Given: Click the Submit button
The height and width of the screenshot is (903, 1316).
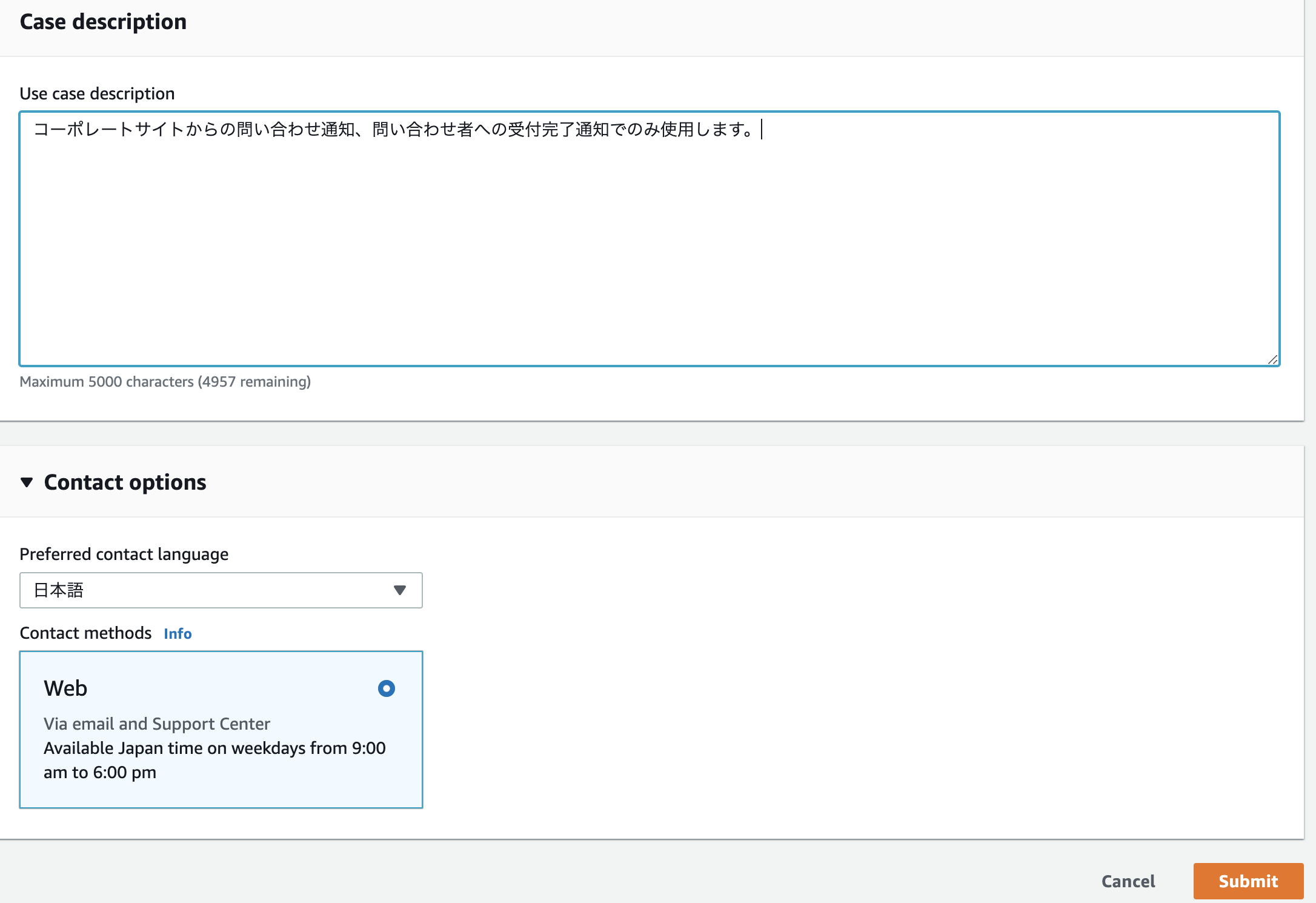Looking at the screenshot, I should tap(1248, 881).
